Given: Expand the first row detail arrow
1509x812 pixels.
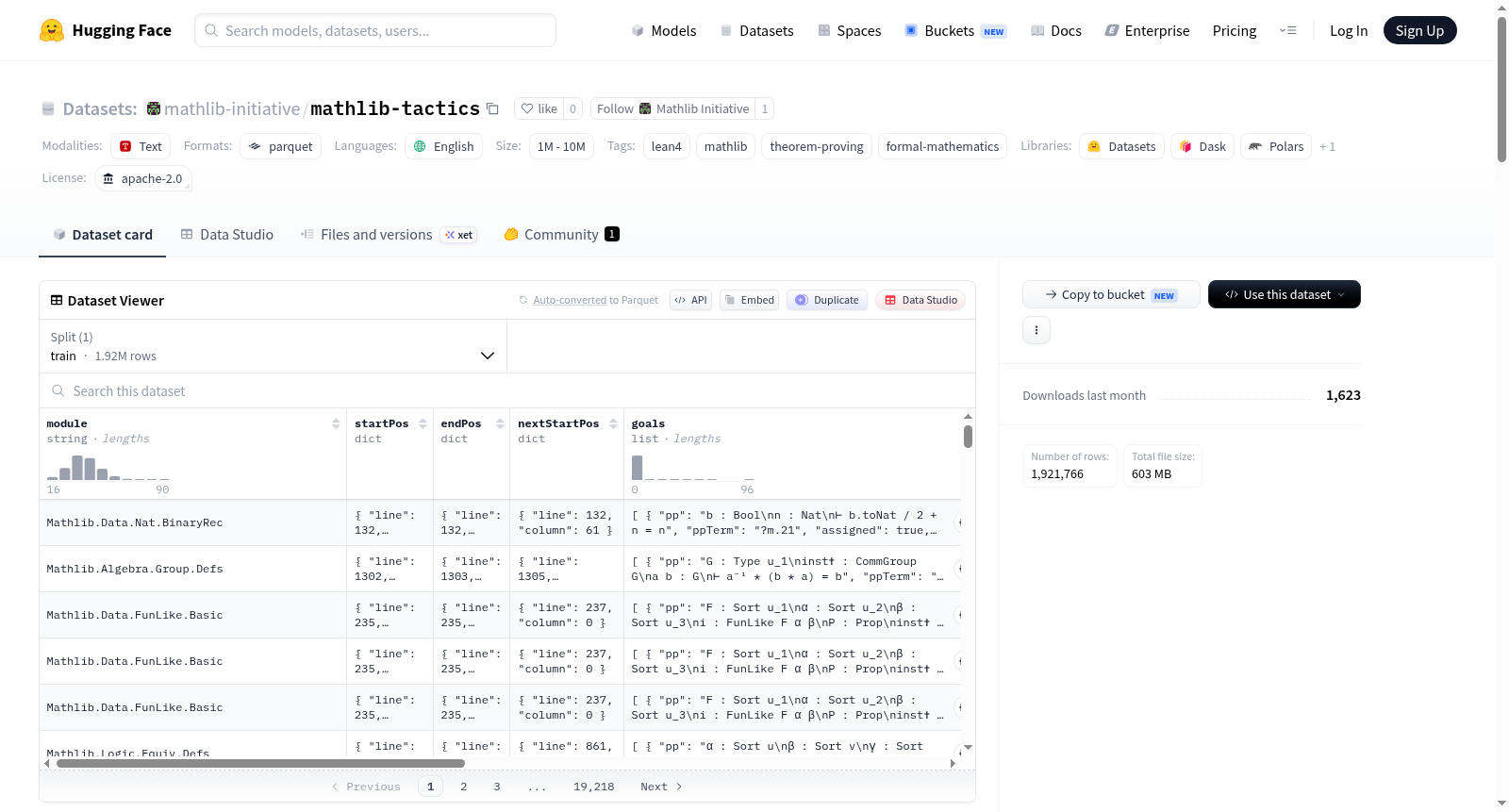Looking at the screenshot, I should pos(959,522).
